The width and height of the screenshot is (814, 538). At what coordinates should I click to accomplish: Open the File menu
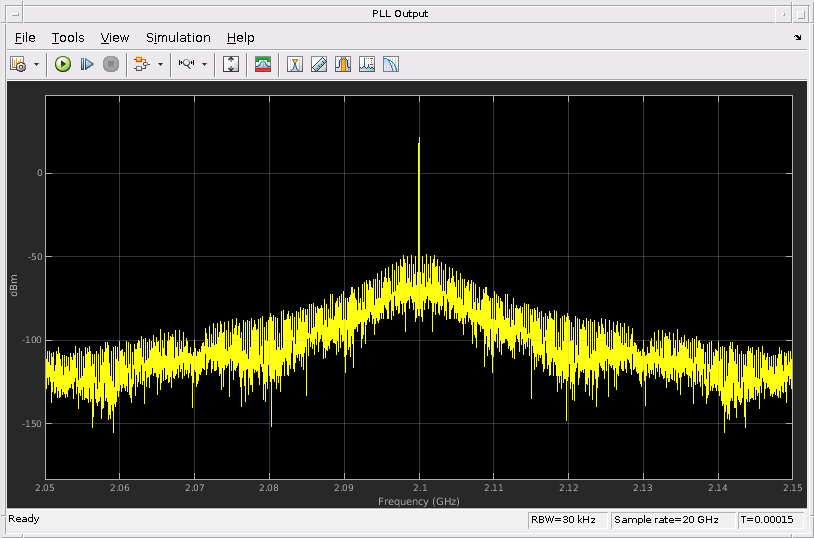[x=25, y=37]
